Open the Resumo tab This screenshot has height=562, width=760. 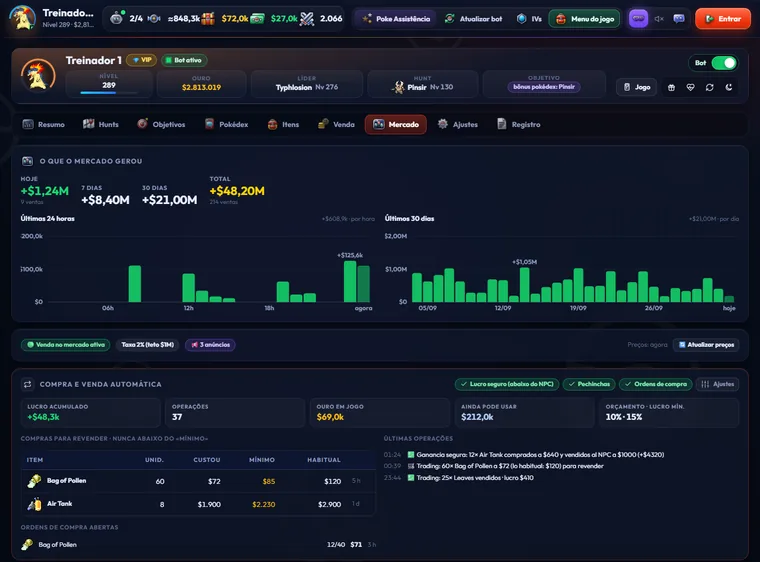coord(44,125)
